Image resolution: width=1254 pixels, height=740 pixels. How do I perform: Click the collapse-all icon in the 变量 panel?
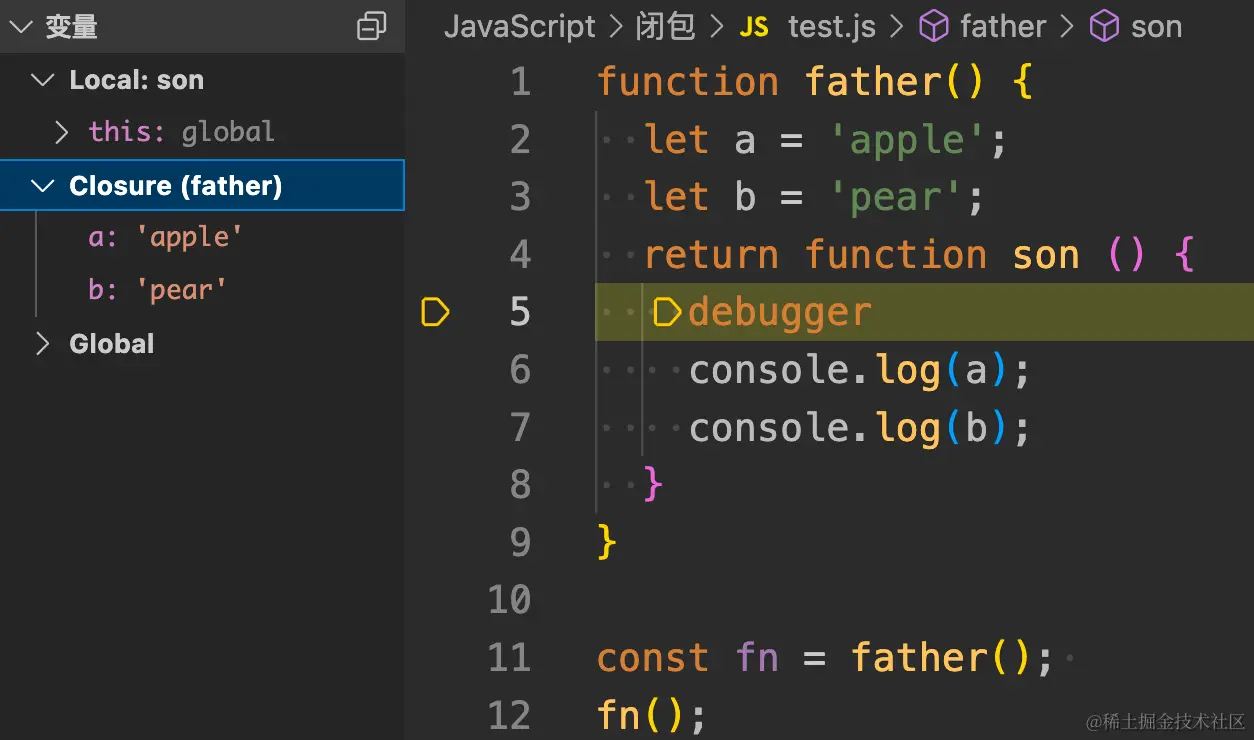(x=372, y=26)
